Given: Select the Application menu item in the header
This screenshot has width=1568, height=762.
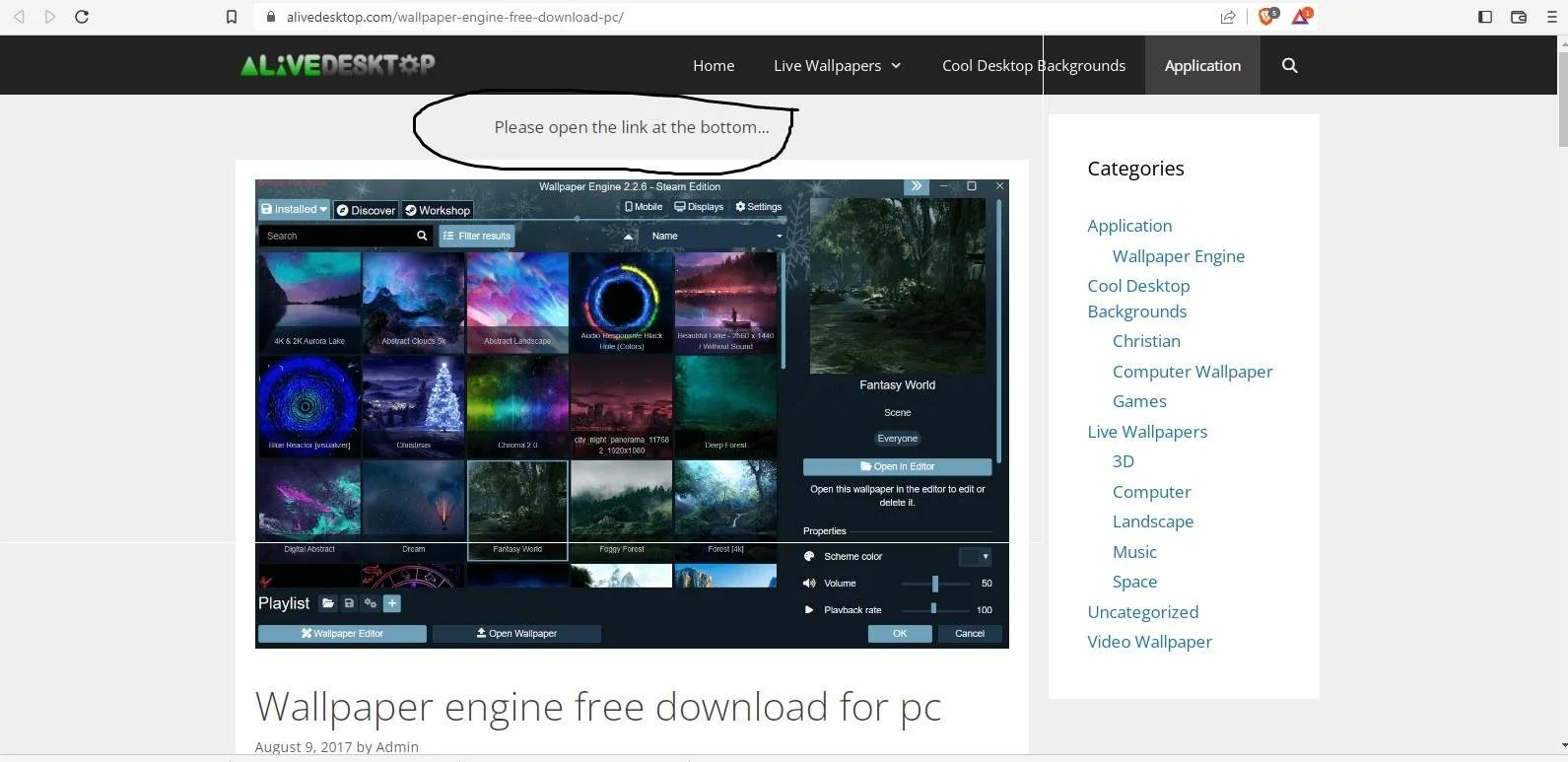Looking at the screenshot, I should coord(1202,65).
